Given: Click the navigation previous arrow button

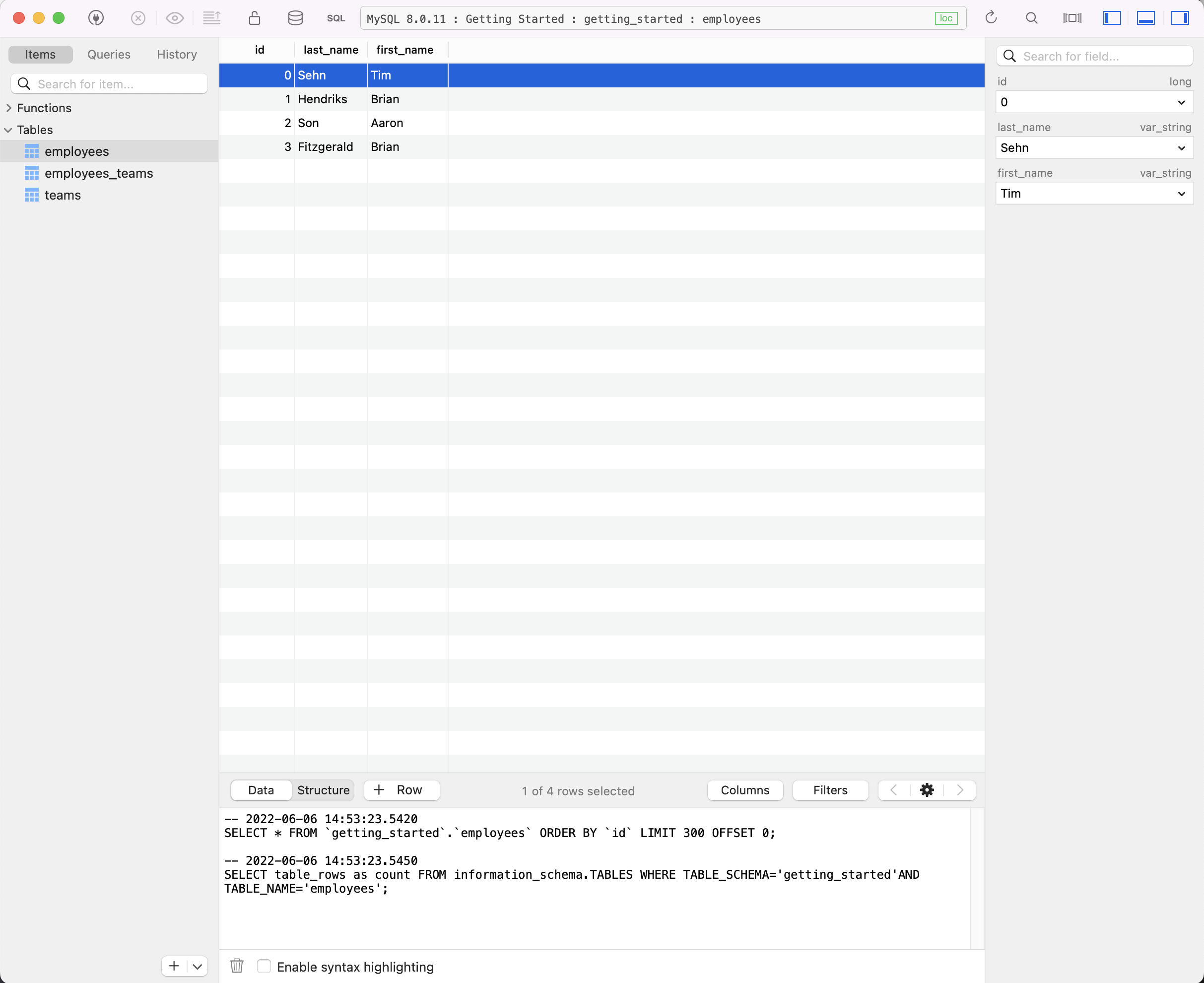Looking at the screenshot, I should click(x=894, y=790).
